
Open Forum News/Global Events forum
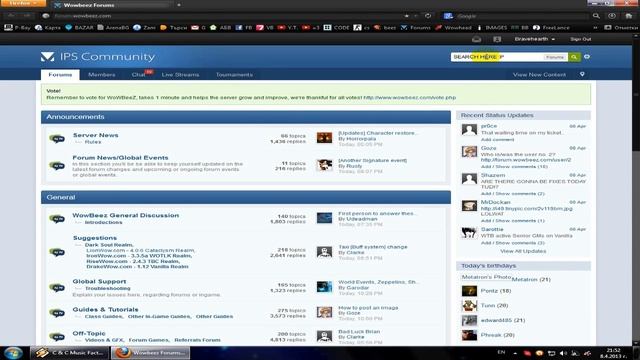tap(120, 158)
